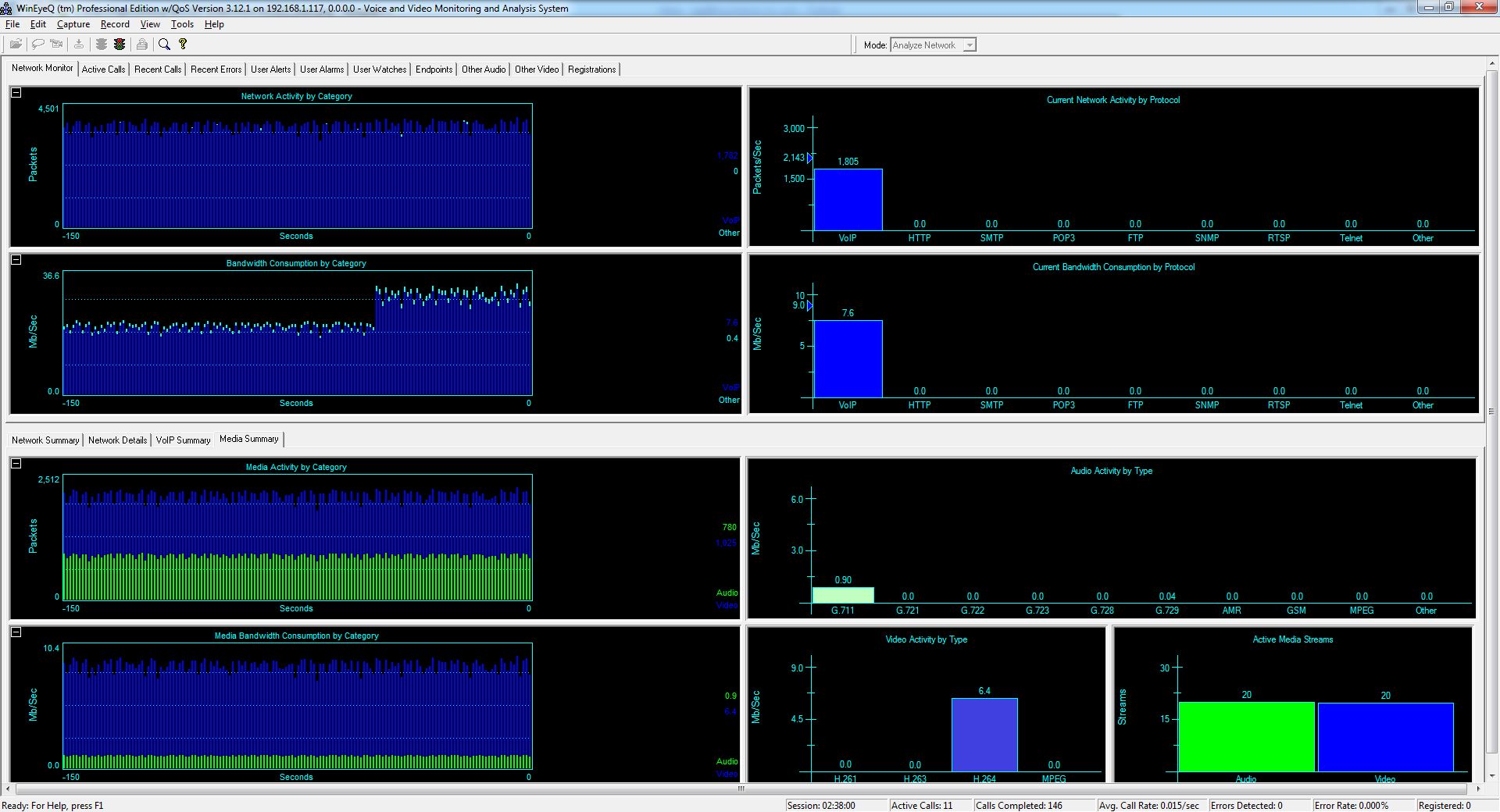Open the Mode dropdown arrow

[970, 45]
